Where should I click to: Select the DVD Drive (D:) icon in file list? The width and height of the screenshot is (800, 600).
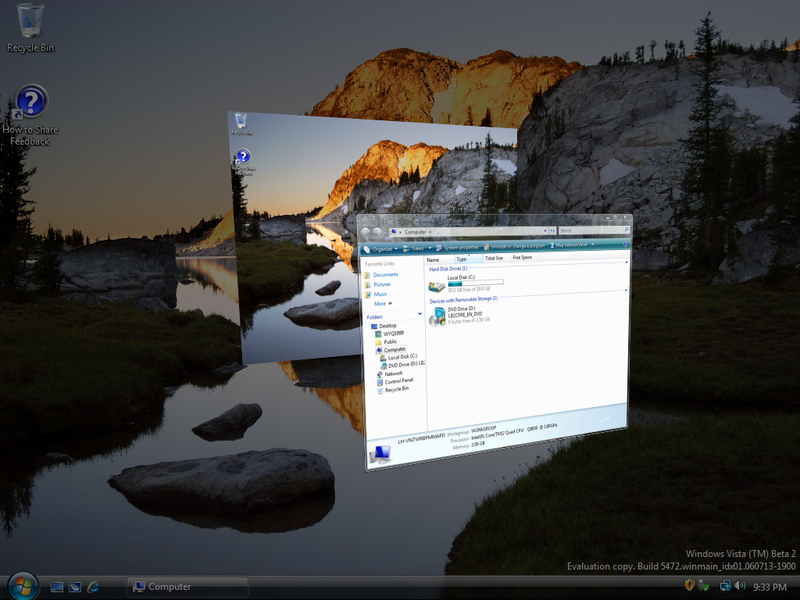pos(438,316)
